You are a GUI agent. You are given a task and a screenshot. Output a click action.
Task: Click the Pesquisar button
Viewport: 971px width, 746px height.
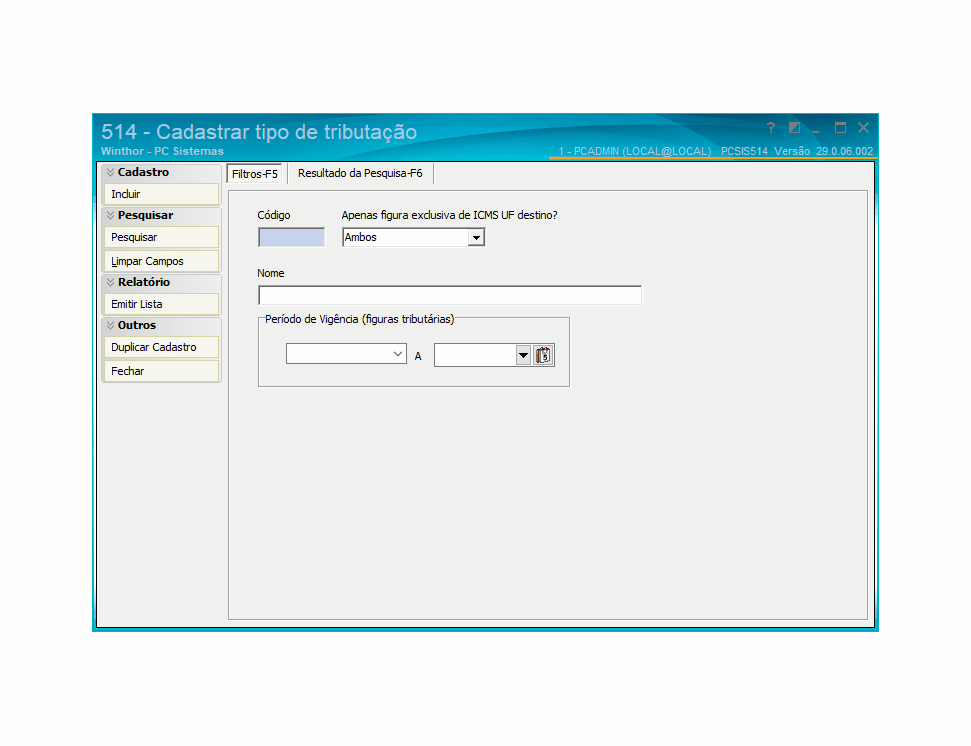click(x=161, y=237)
